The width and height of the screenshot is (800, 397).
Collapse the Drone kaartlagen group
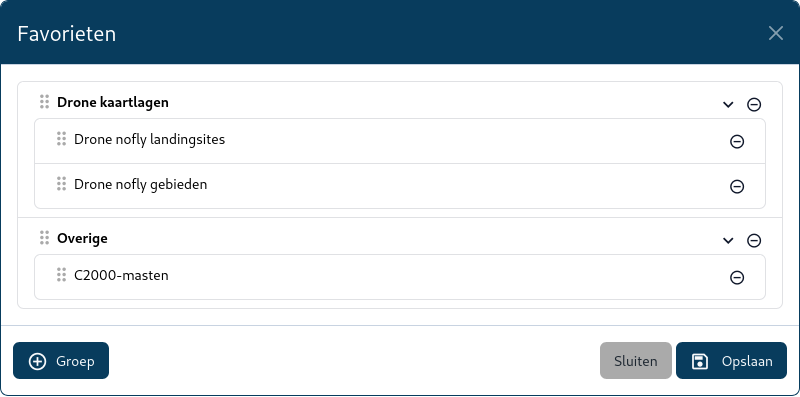(728, 105)
